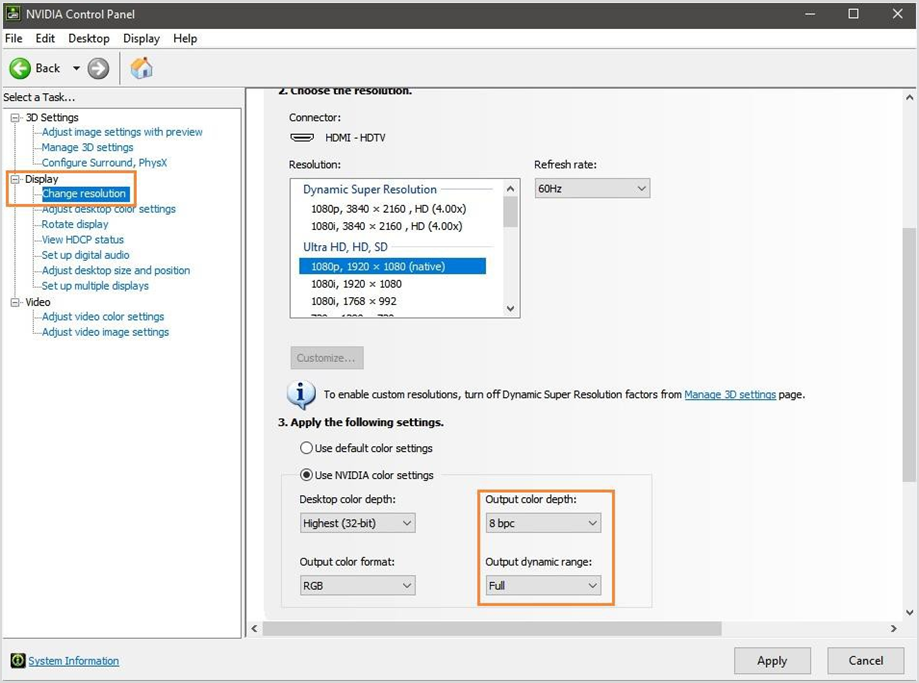Click the HDMI connector icon
The height and width of the screenshot is (683, 919).
pyautogui.click(x=302, y=138)
